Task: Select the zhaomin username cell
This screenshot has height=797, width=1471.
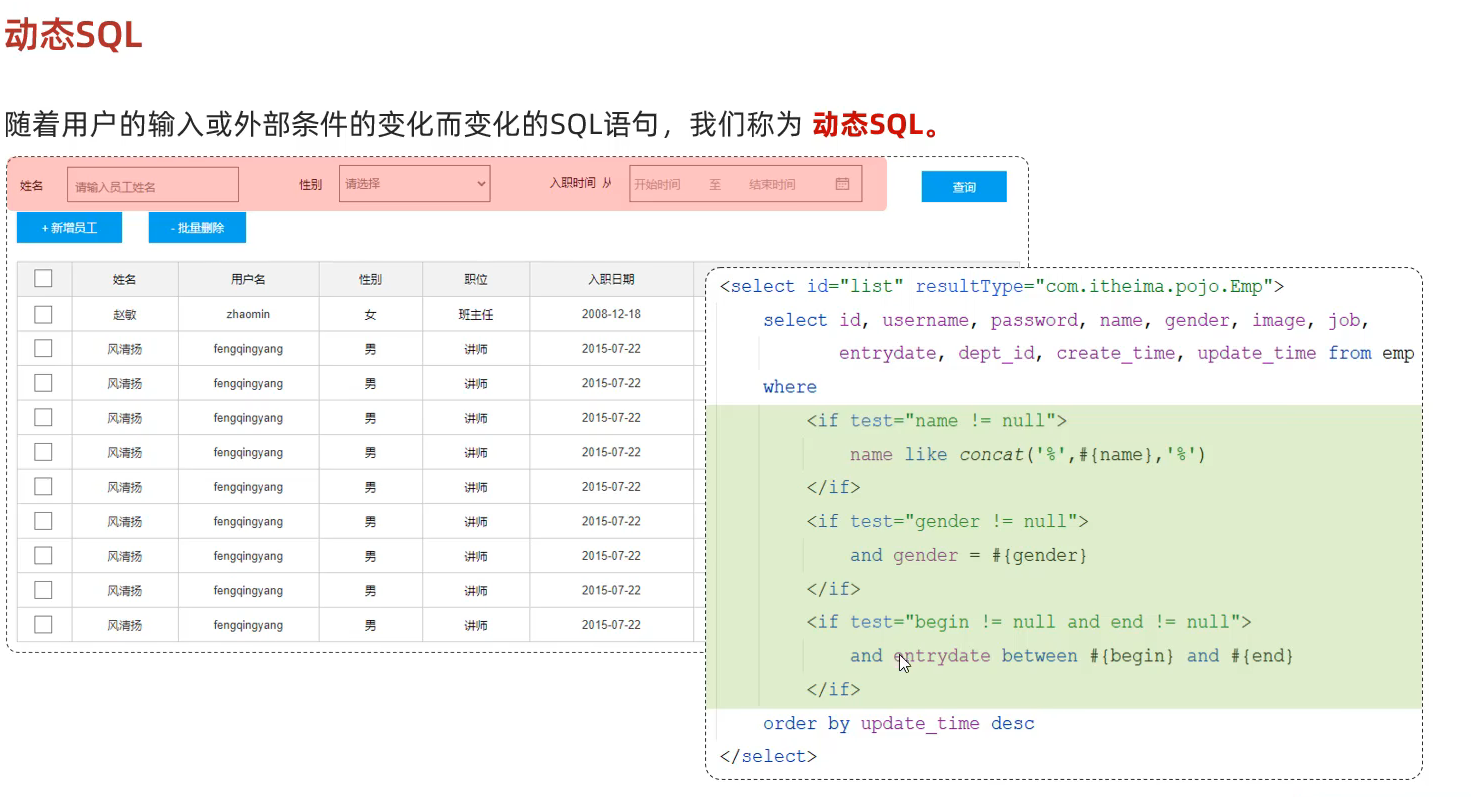Action: pos(248,314)
